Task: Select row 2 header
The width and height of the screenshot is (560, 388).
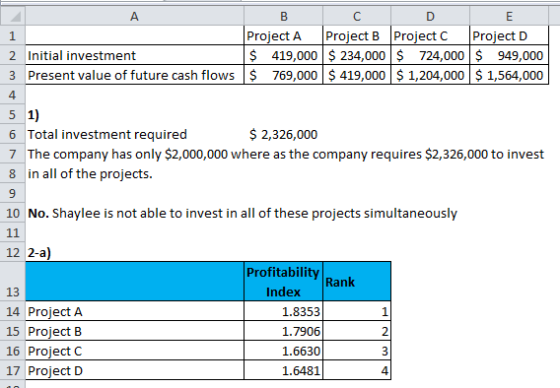Action: pyautogui.click(x=13, y=55)
